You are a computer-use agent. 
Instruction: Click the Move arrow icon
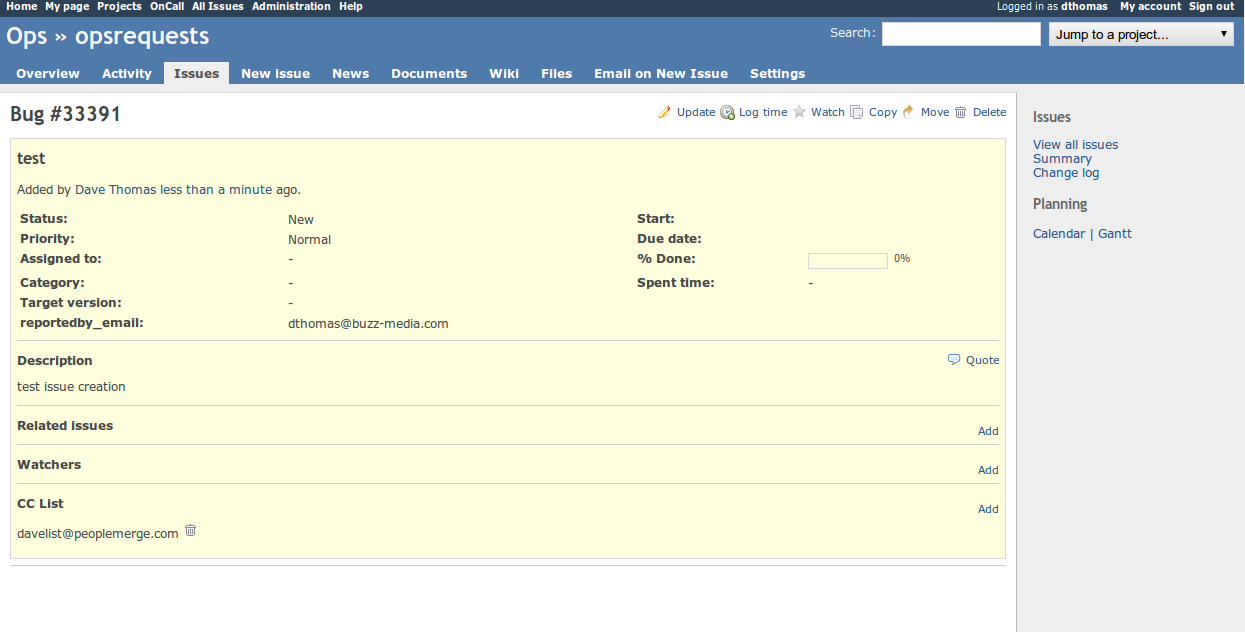[x=908, y=112]
